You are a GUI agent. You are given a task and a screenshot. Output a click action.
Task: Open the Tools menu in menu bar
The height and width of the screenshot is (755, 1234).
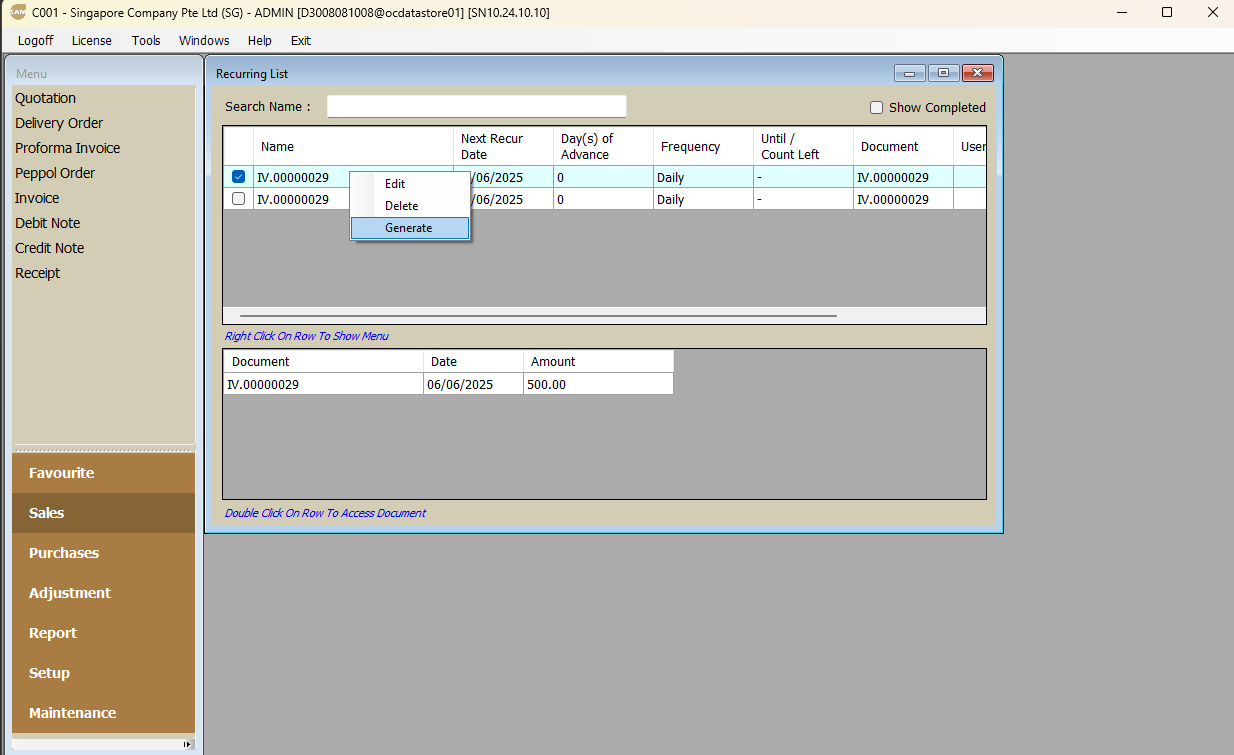coord(146,41)
